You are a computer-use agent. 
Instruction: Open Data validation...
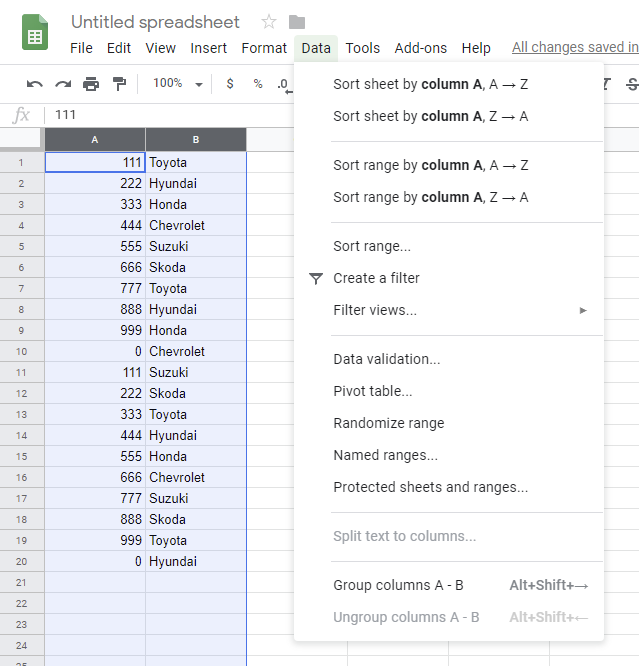pyautogui.click(x=449, y=359)
